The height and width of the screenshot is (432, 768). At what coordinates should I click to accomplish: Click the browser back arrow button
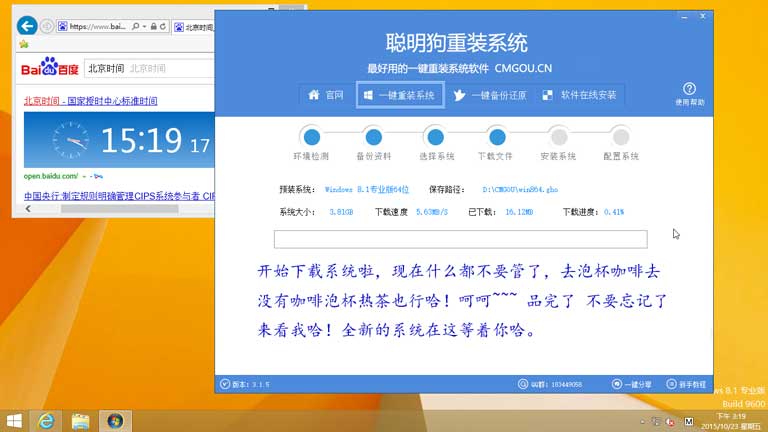click(29, 25)
